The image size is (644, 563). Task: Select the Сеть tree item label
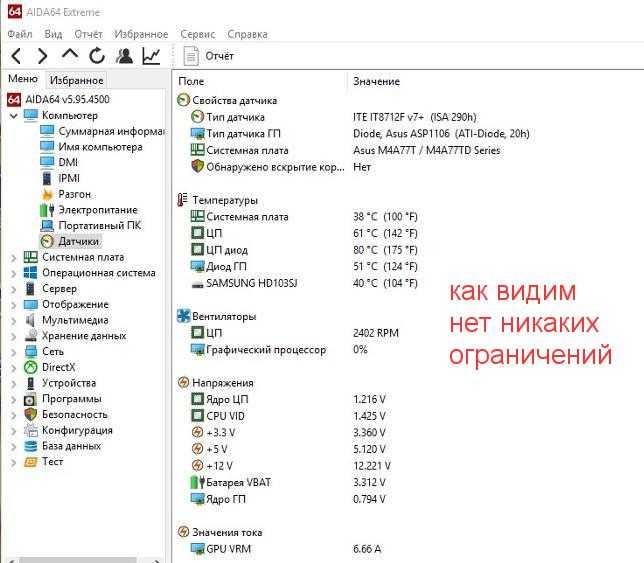click(53, 352)
